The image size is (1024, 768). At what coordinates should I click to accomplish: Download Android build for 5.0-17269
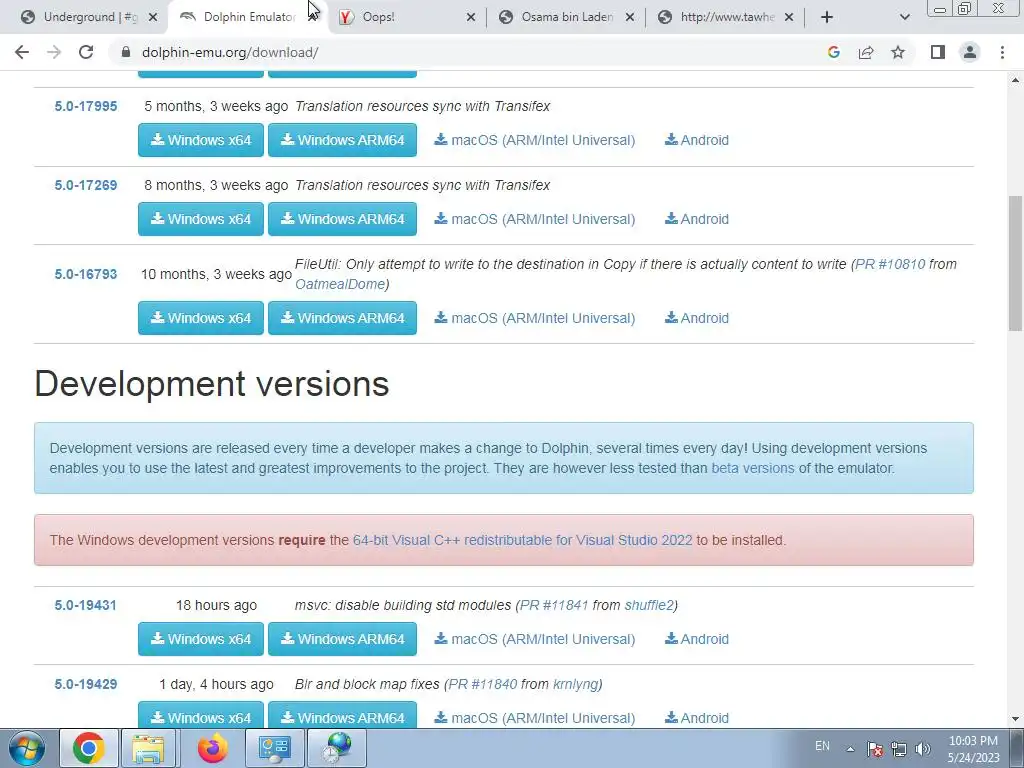coord(697,219)
